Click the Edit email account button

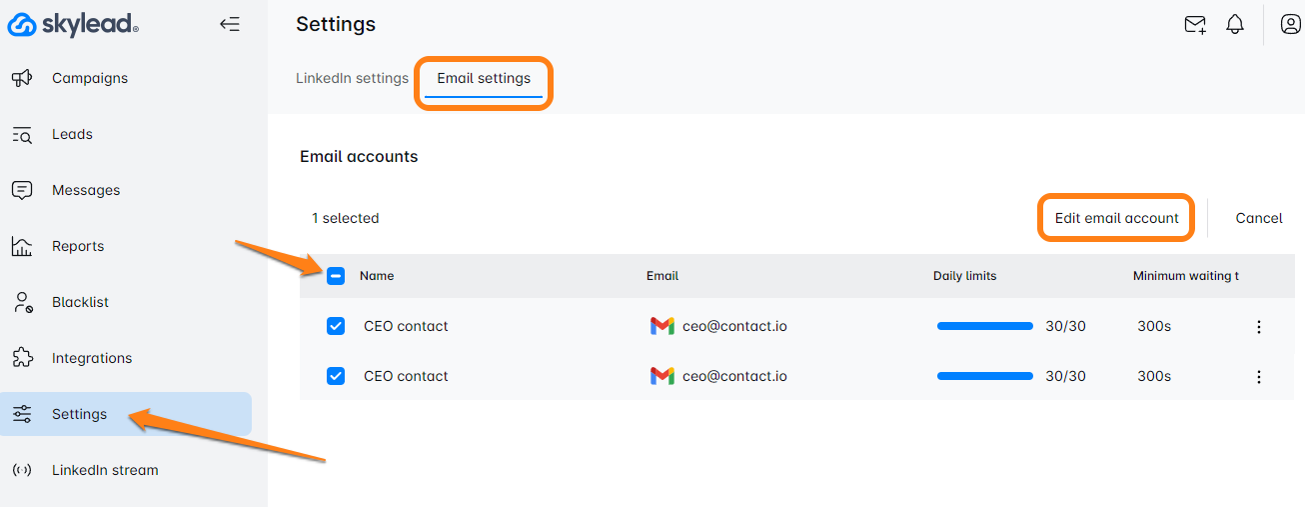click(1116, 218)
